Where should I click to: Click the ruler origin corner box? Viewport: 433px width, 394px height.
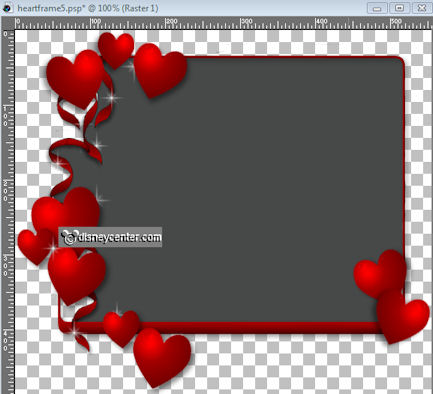coord(8,23)
